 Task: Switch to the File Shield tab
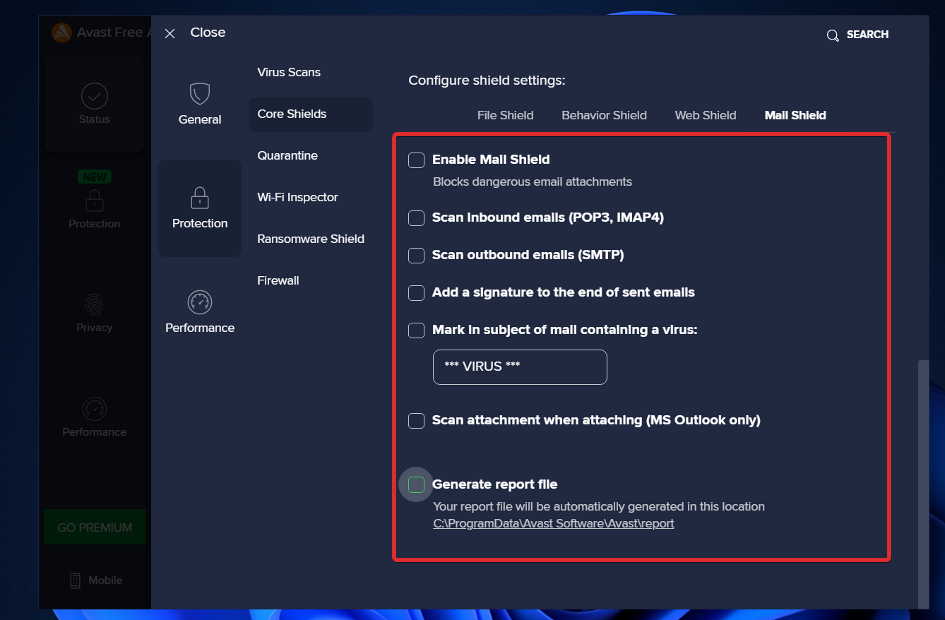(505, 115)
